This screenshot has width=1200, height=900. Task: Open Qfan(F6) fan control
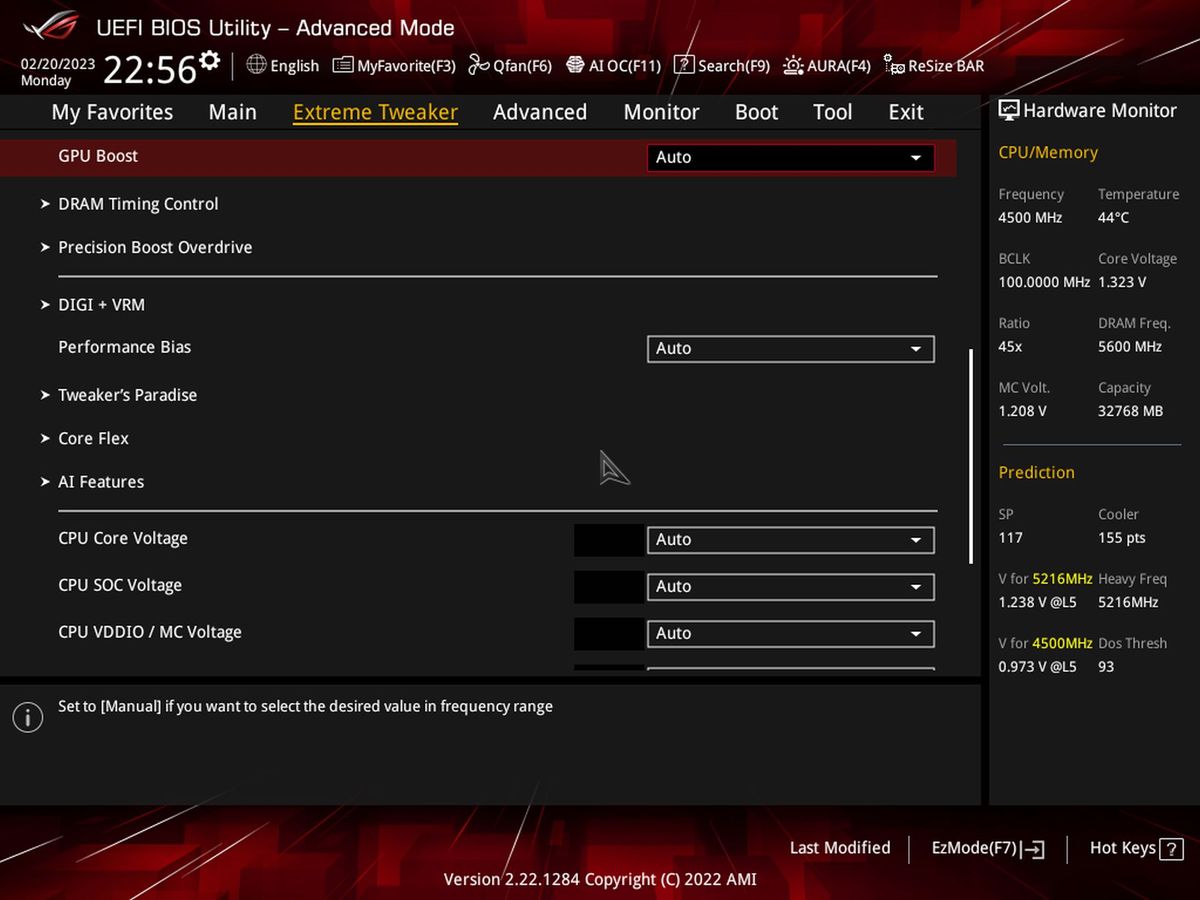tap(510, 66)
